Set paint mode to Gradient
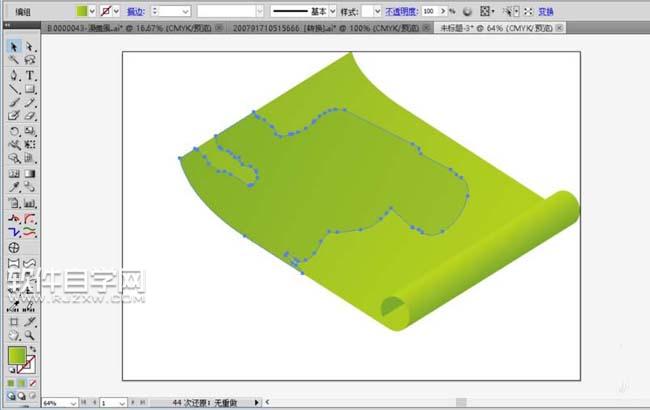650x410 pixels. point(22,383)
